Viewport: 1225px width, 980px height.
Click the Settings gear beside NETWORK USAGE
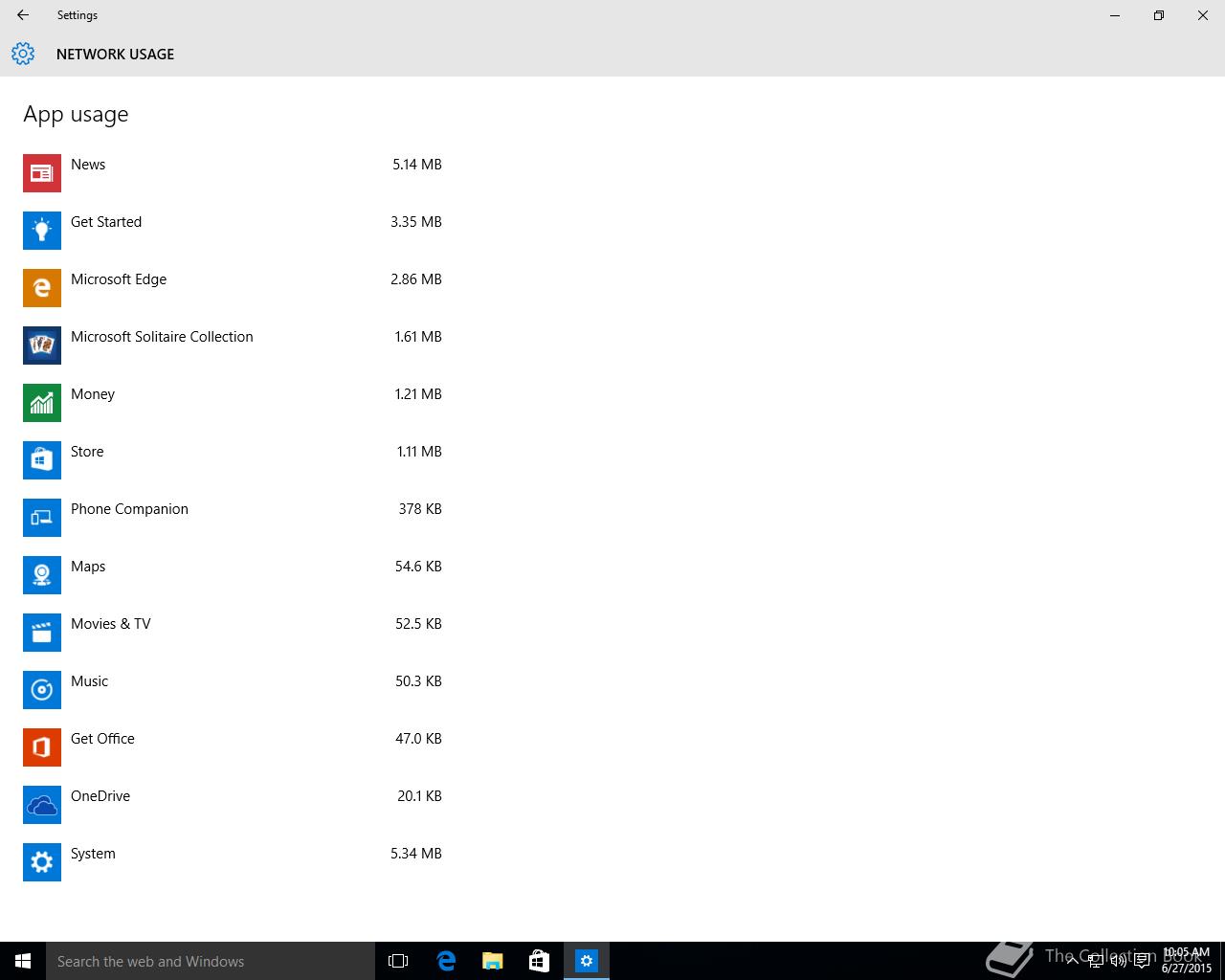[23, 54]
